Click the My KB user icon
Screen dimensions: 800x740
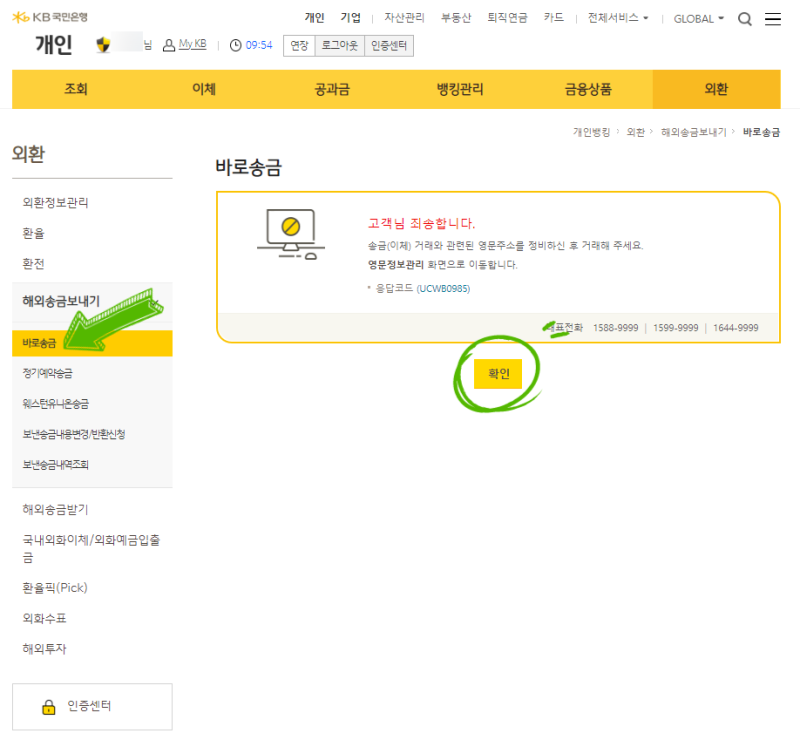168,45
